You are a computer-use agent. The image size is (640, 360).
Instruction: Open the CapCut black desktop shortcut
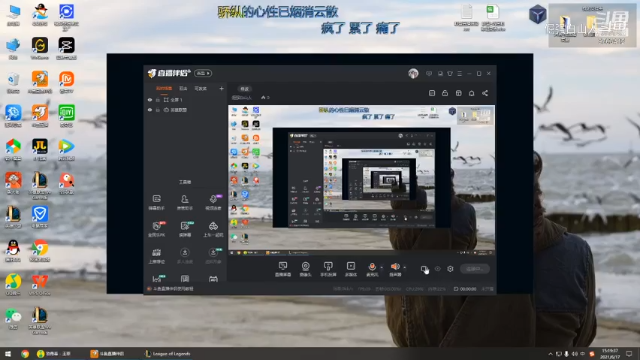point(66,48)
